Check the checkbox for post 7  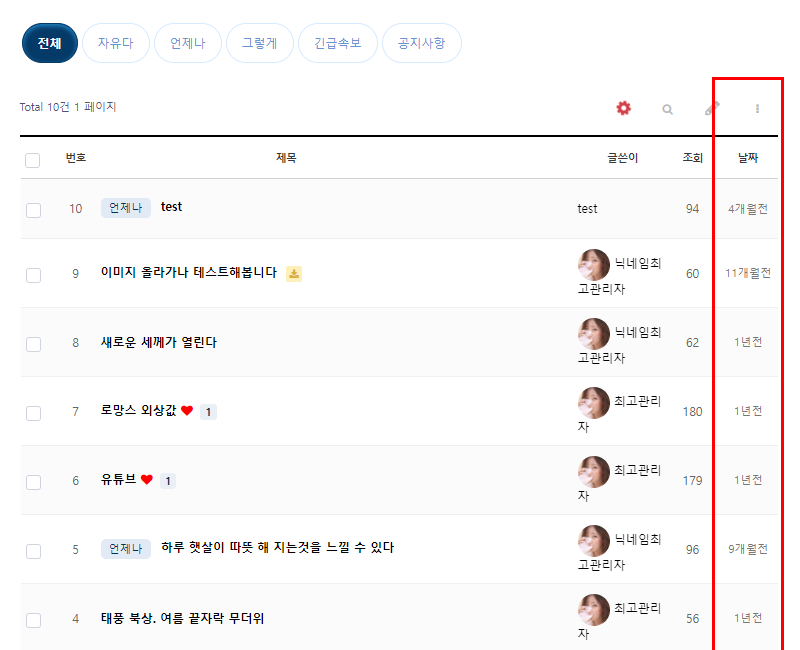(x=33, y=412)
